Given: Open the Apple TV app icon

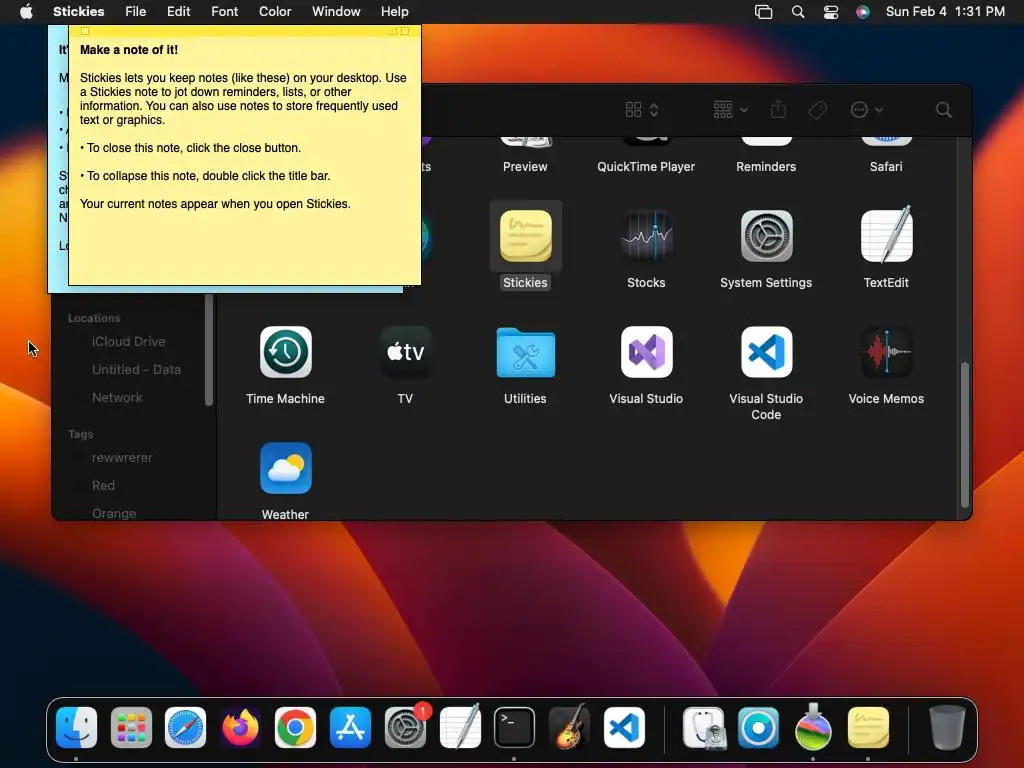Looking at the screenshot, I should (x=406, y=352).
